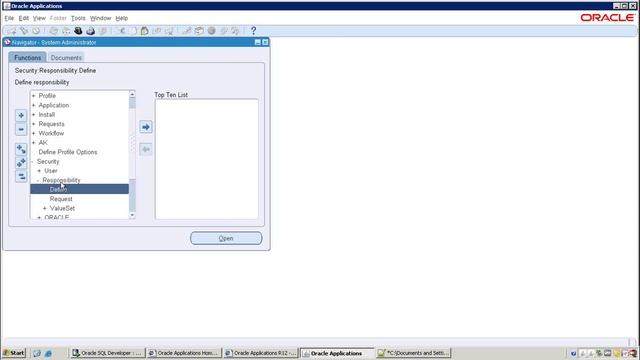This screenshot has height=360, width=640.
Task: Add function to Top Ten List arrow
Action: point(146,127)
